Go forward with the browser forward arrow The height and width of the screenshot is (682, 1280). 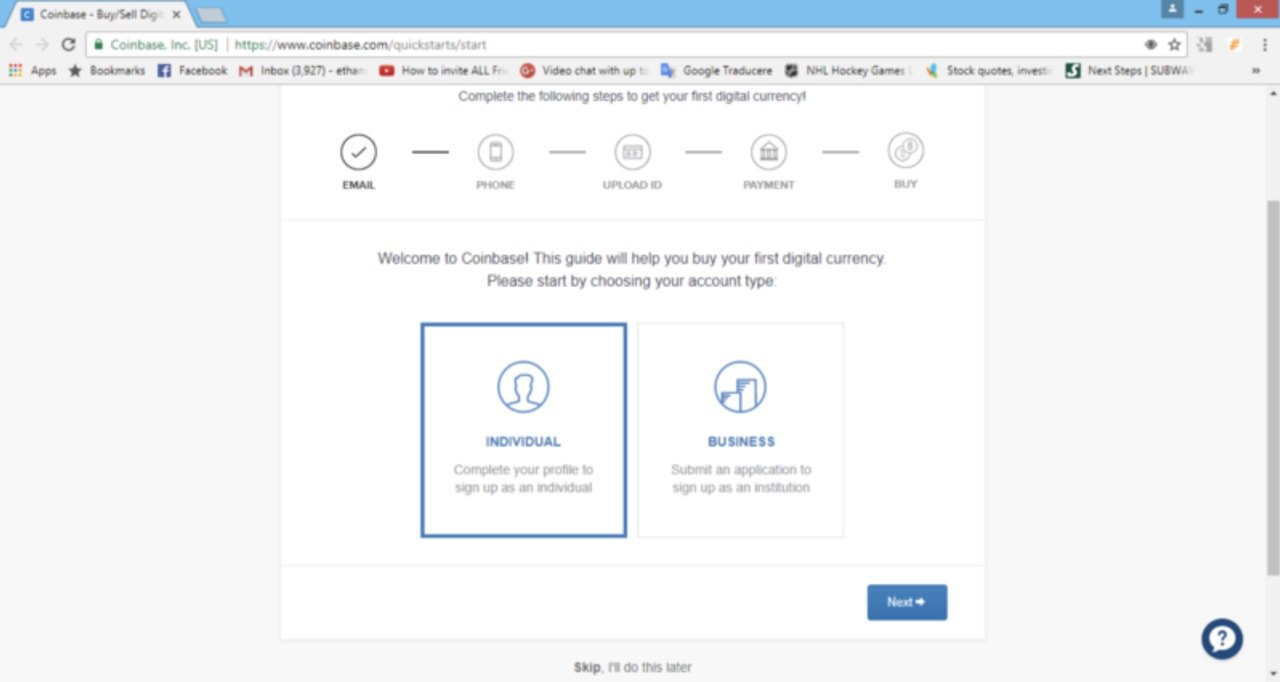(42, 44)
